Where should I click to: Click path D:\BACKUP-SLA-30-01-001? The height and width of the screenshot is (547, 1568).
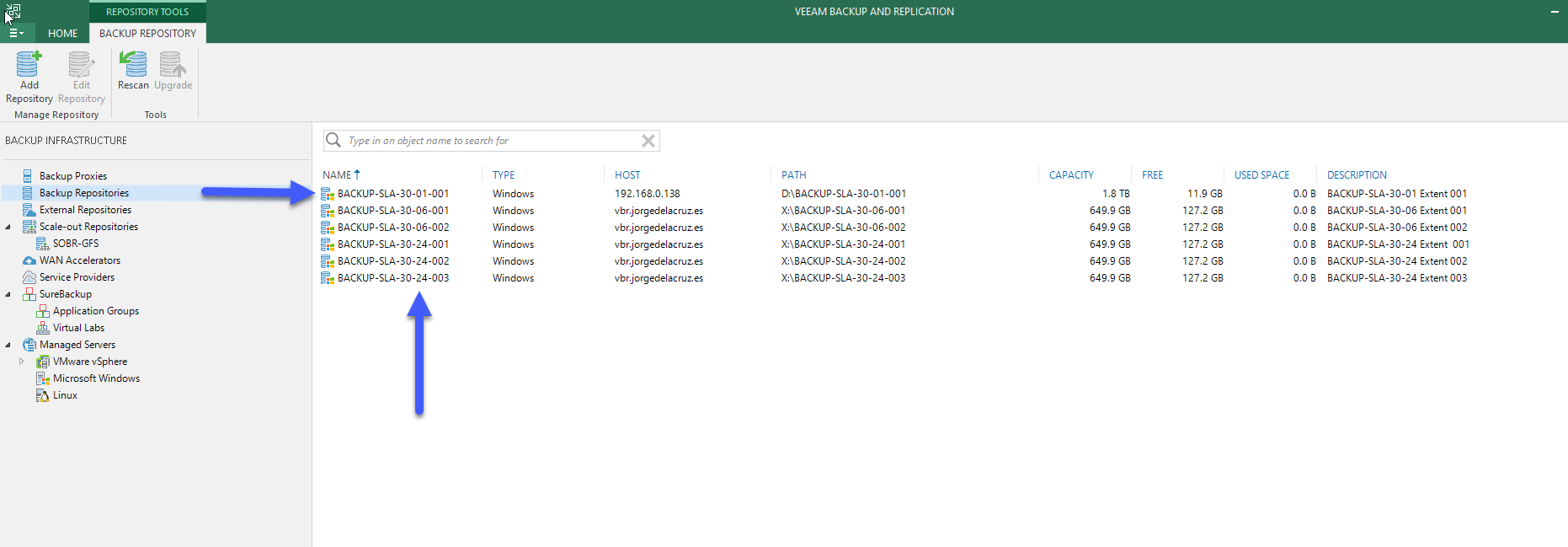[x=844, y=194]
